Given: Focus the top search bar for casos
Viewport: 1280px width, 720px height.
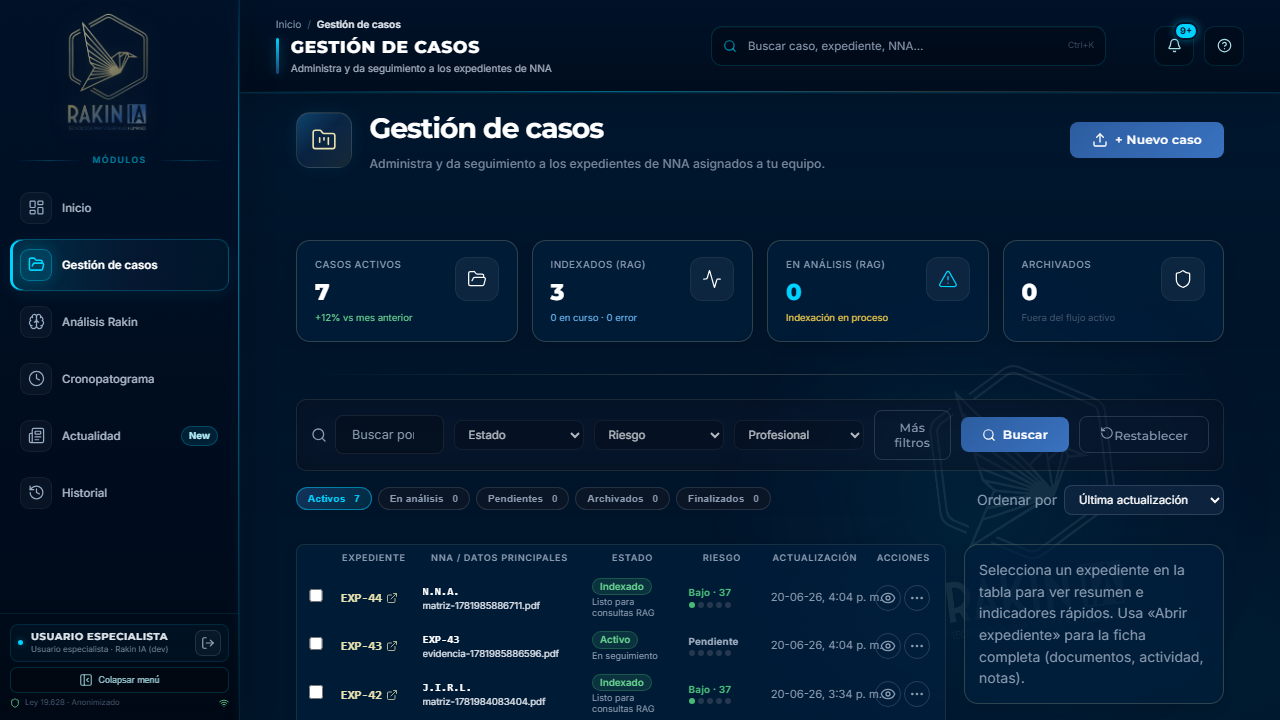Looking at the screenshot, I should pos(908,46).
